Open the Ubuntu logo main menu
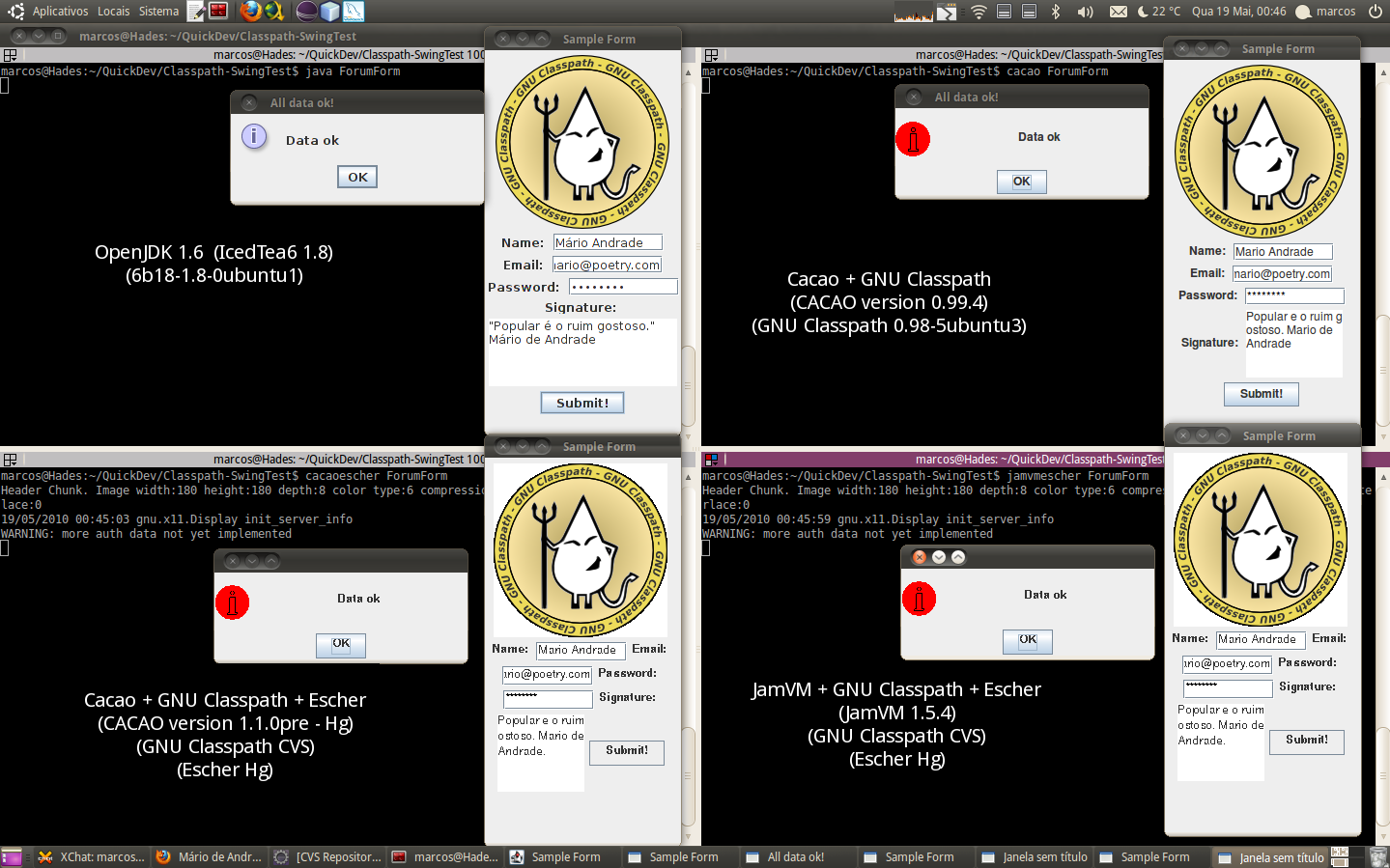The height and width of the screenshot is (868, 1390). pos(15,12)
